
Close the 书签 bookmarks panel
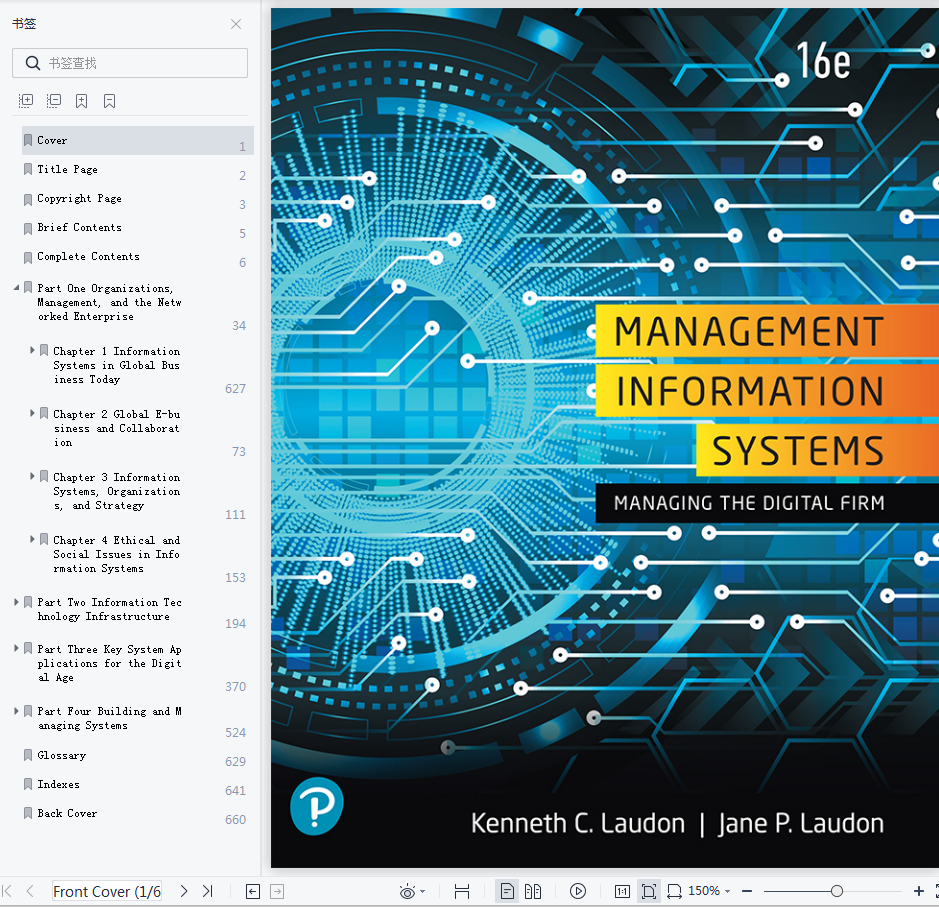[x=236, y=24]
